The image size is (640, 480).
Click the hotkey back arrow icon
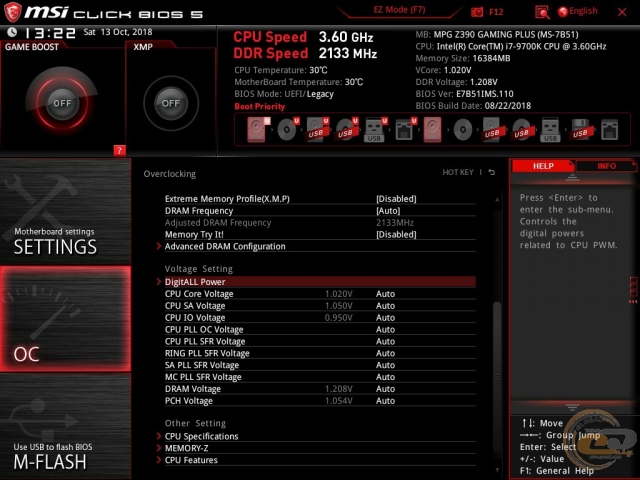[x=492, y=172]
